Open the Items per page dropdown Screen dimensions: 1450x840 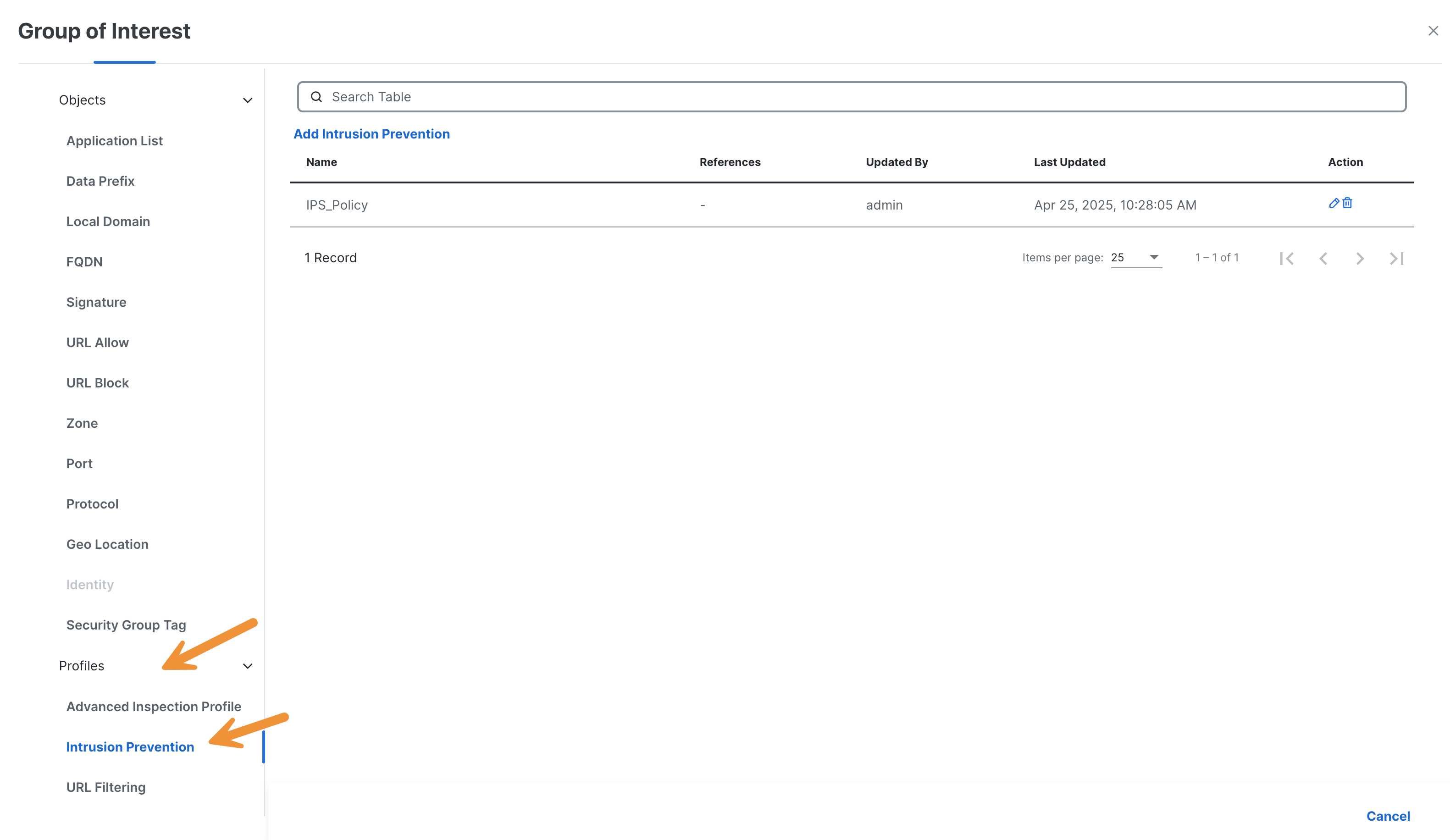point(1136,258)
